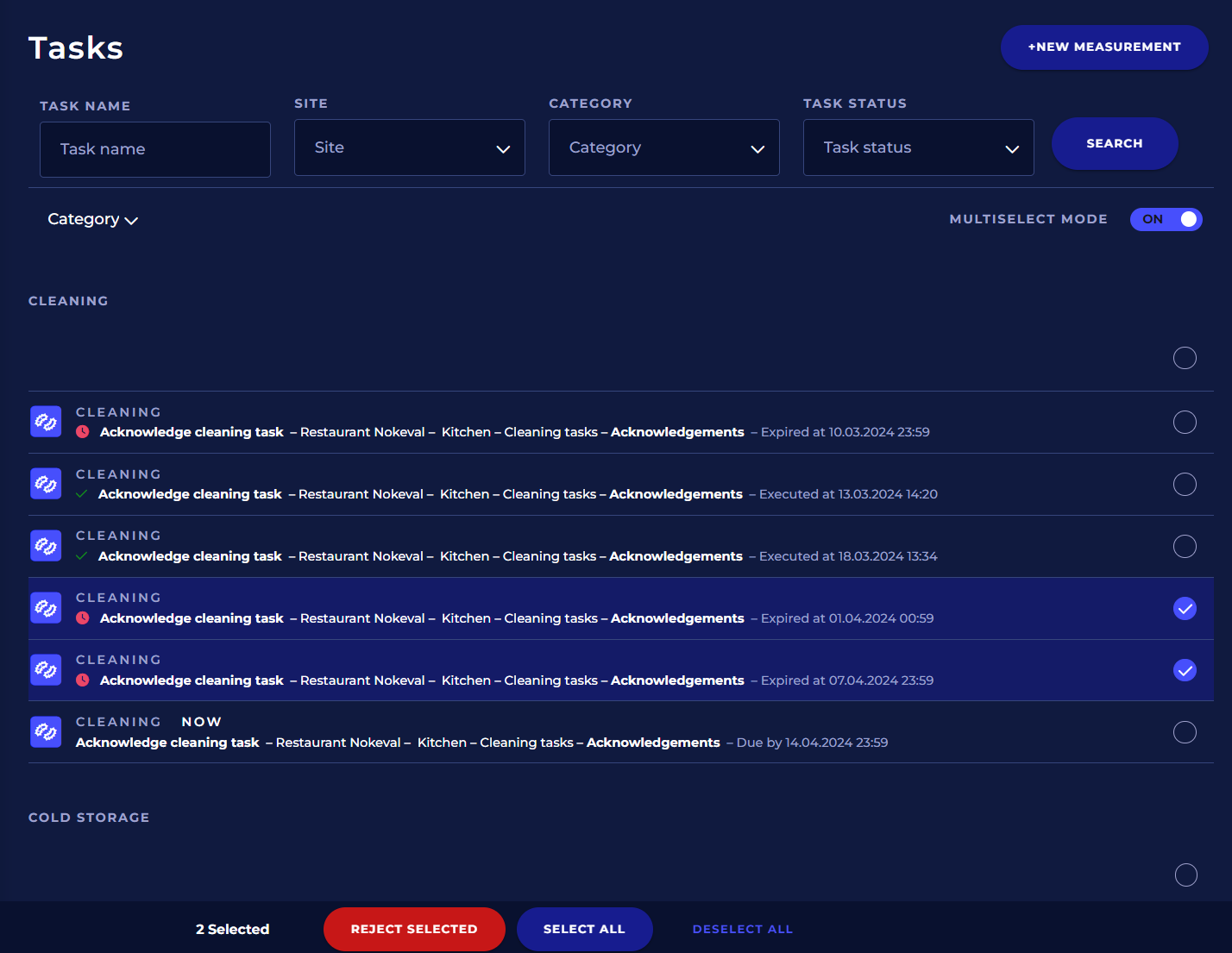
Task: Open the Site dropdown filter
Action: pyautogui.click(x=409, y=147)
